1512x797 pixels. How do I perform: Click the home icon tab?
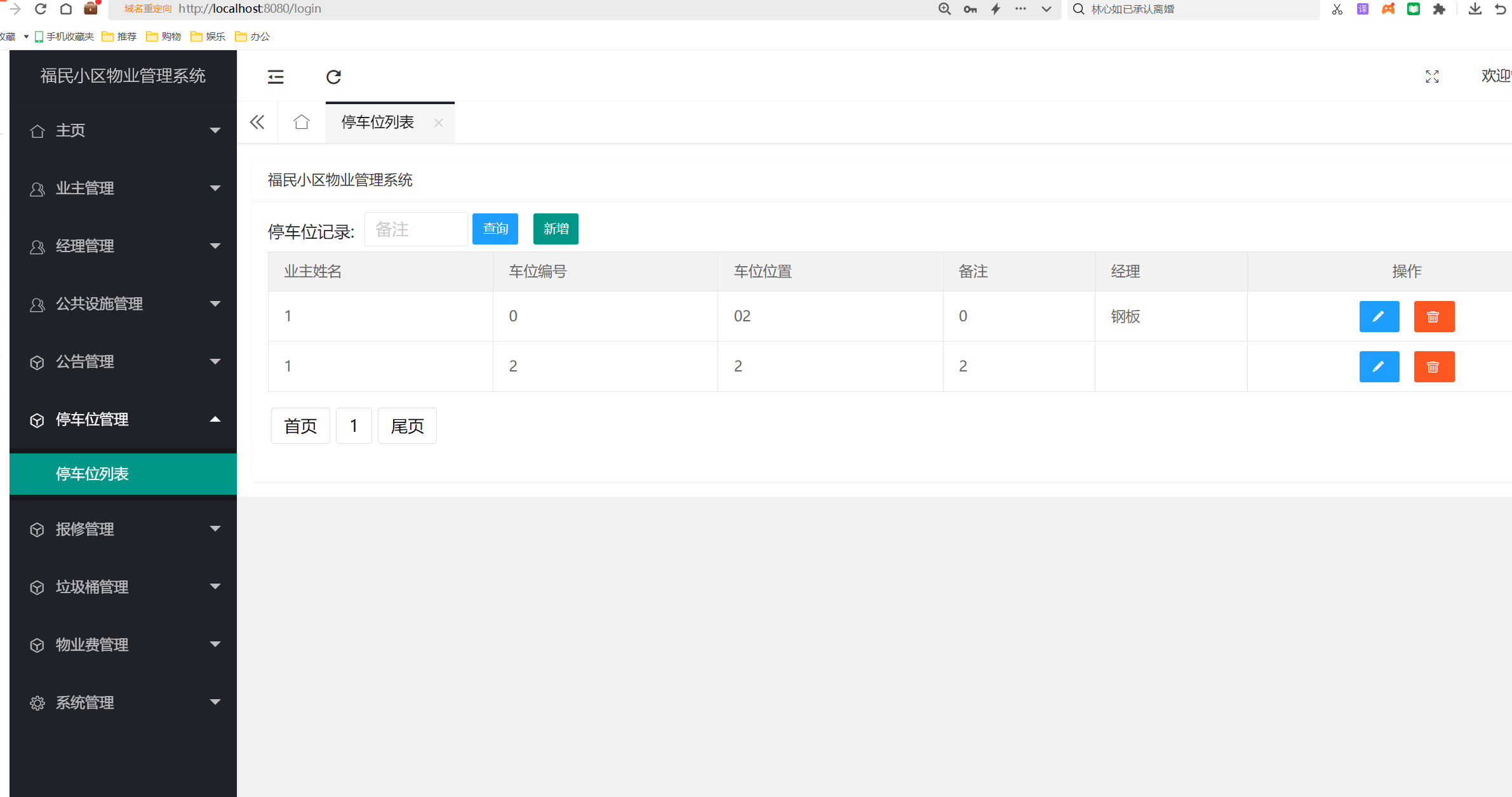pyautogui.click(x=302, y=122)
